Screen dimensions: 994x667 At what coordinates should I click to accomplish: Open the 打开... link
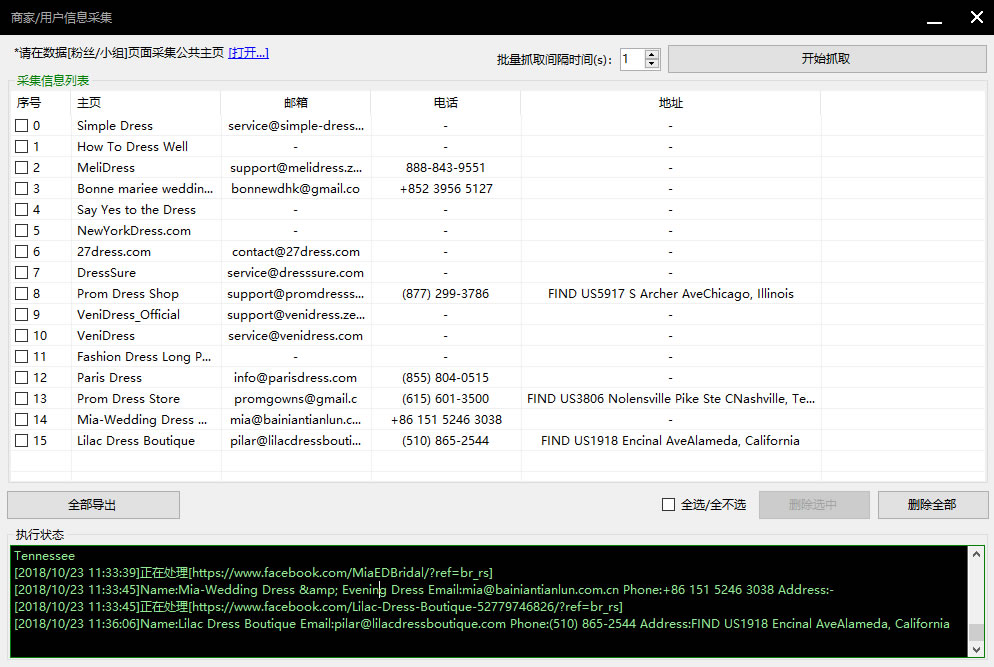click(x=248, y=53)
